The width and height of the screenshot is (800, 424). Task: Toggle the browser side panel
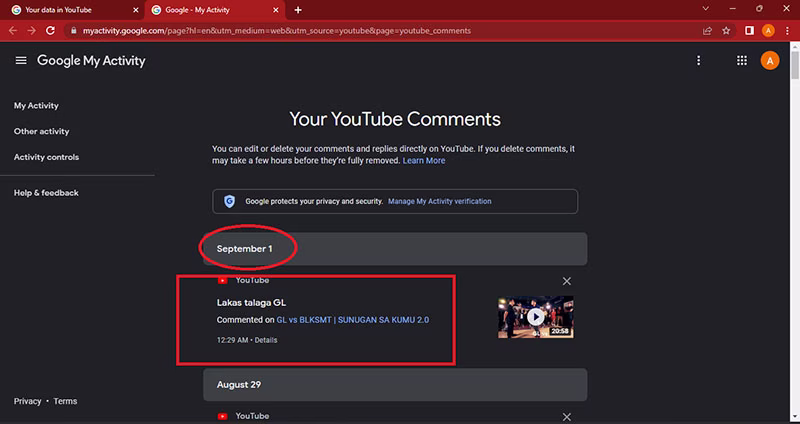pyautogui.click(x=749, y=31)
